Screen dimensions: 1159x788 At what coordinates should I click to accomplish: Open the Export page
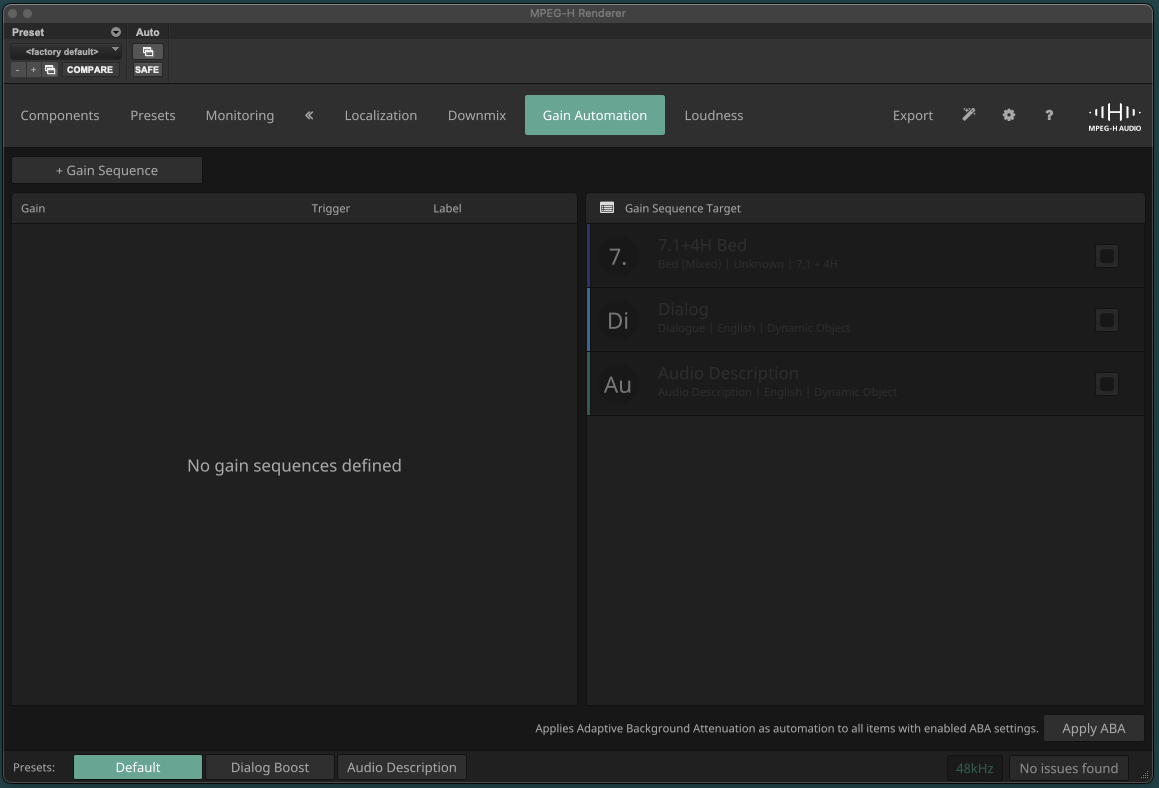point(913,115)
